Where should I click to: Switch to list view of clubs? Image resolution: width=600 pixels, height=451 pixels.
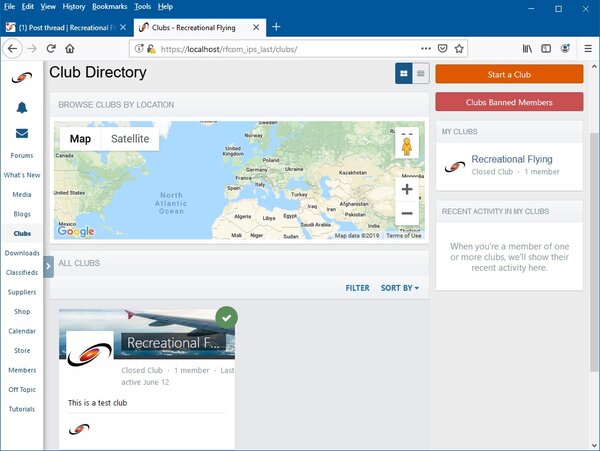pos(421,73)
